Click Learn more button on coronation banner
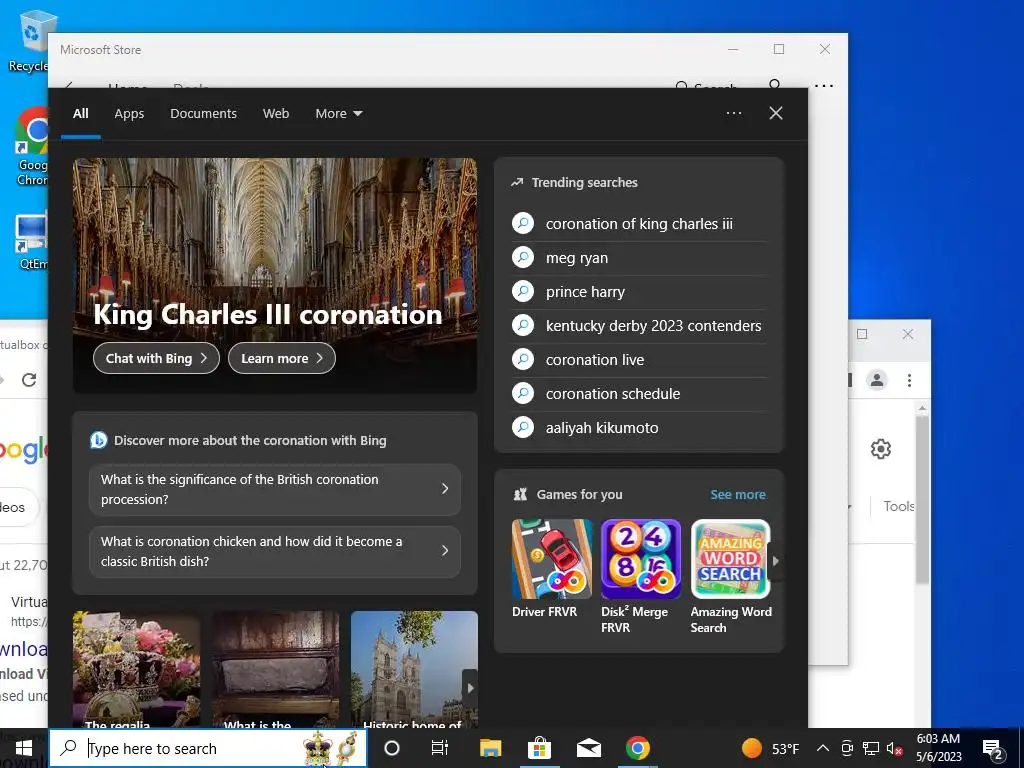Viewport: 1024px width, 768px height. (281, 358)
